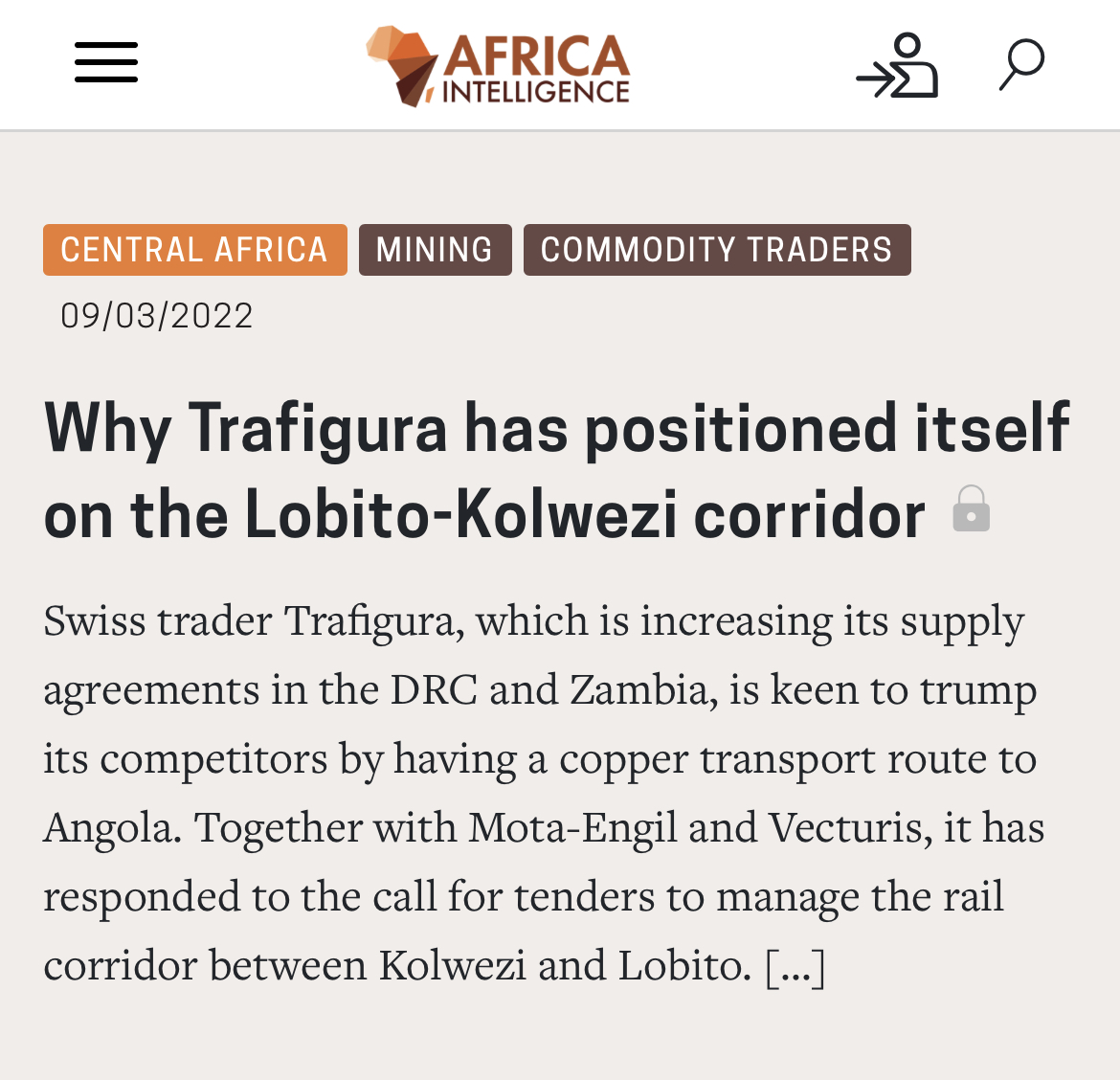Click the article date 09/03/2022
1120x1080 pixels.
(156, 316)
